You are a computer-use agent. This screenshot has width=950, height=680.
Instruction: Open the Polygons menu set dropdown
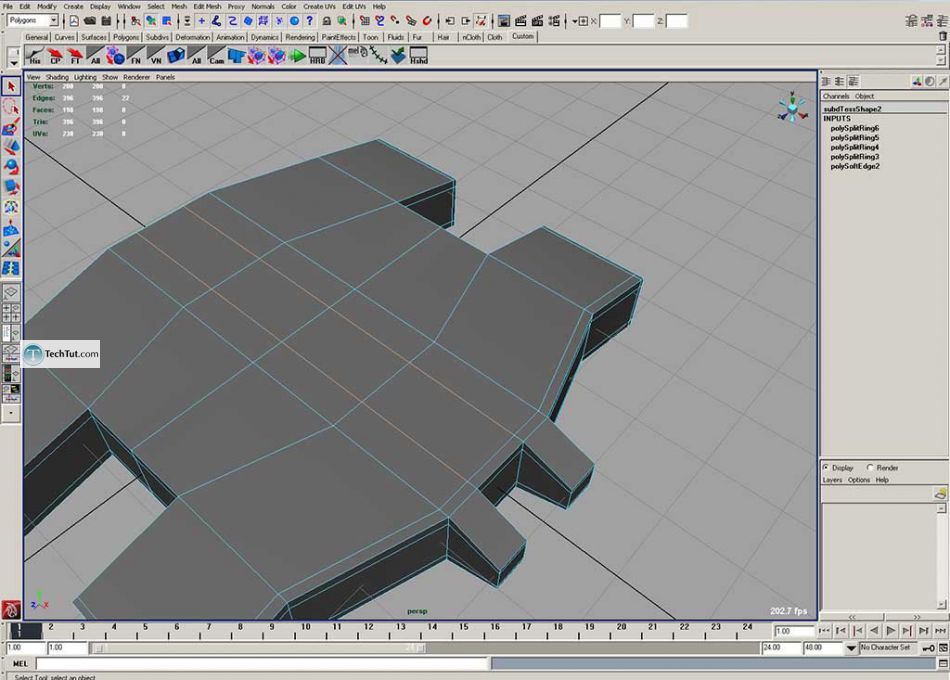tap(33, 20)
